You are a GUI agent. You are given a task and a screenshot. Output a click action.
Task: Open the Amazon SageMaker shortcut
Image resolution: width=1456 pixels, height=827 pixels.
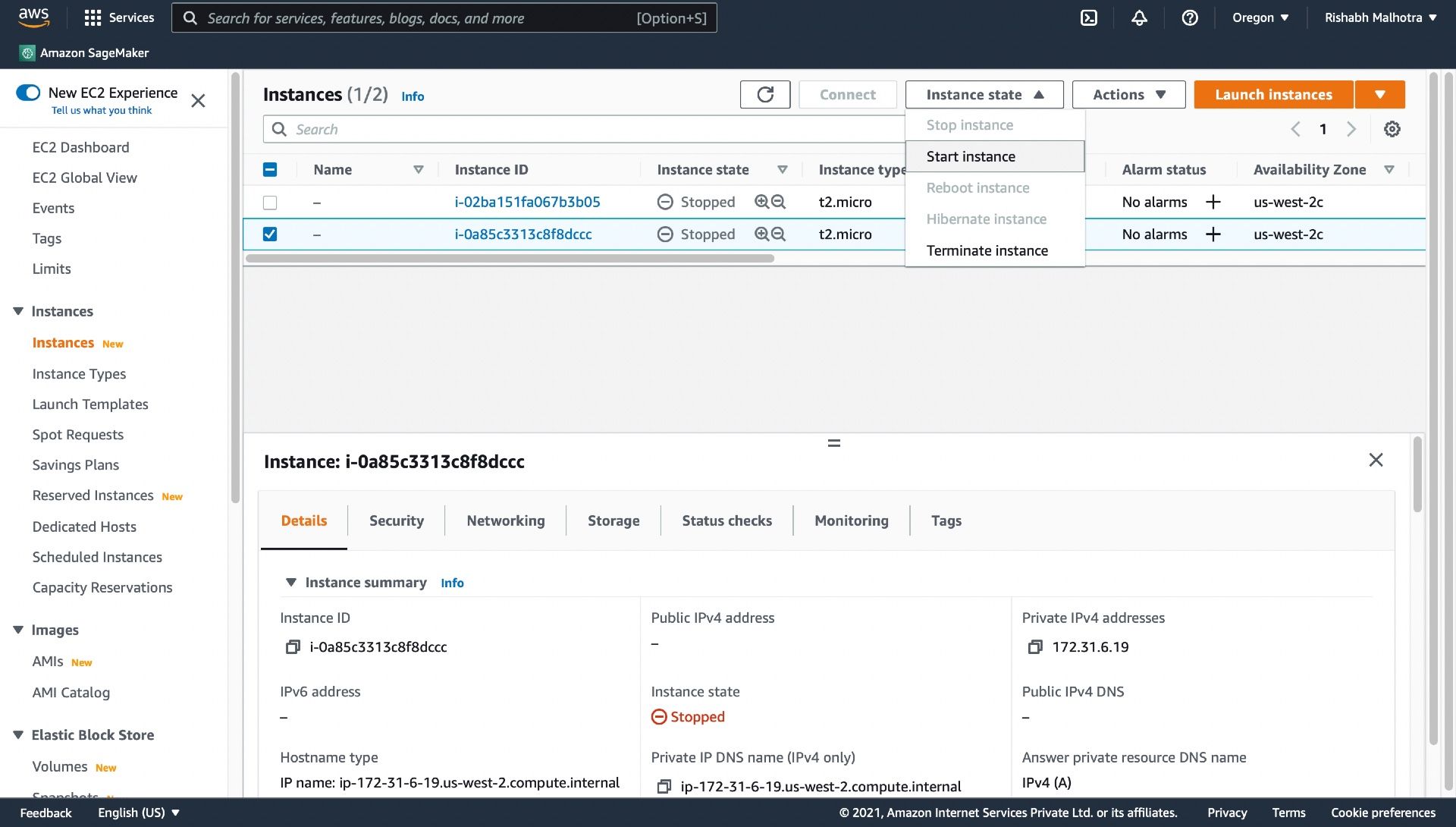coord(84,52)
